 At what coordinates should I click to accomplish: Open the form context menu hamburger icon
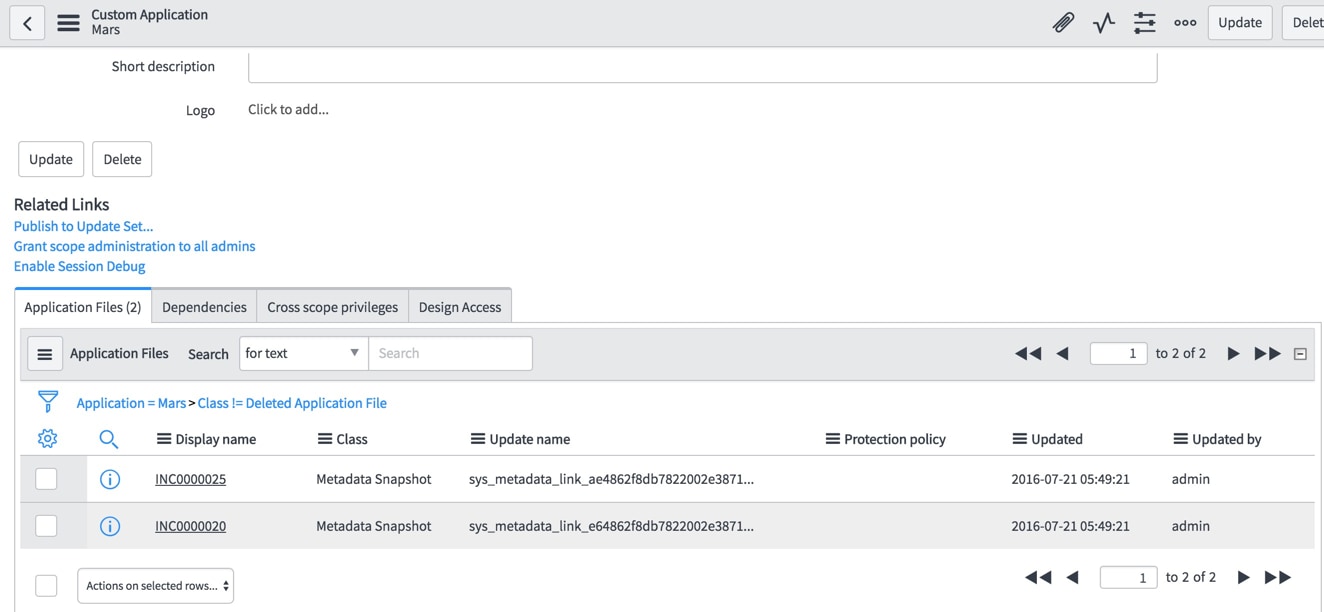[x=68, y=23]
